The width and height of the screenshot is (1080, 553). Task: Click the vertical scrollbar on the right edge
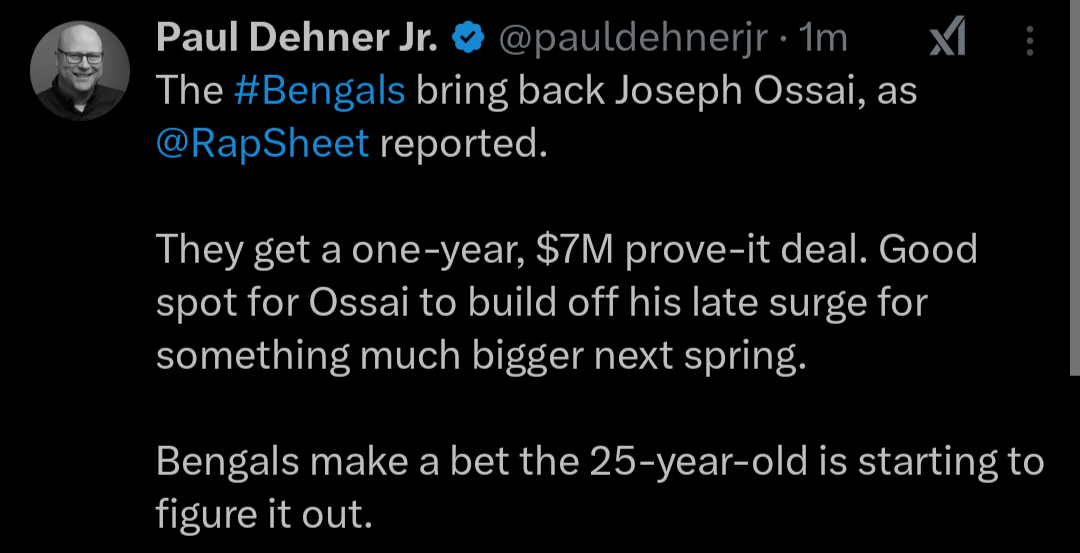1073,190
